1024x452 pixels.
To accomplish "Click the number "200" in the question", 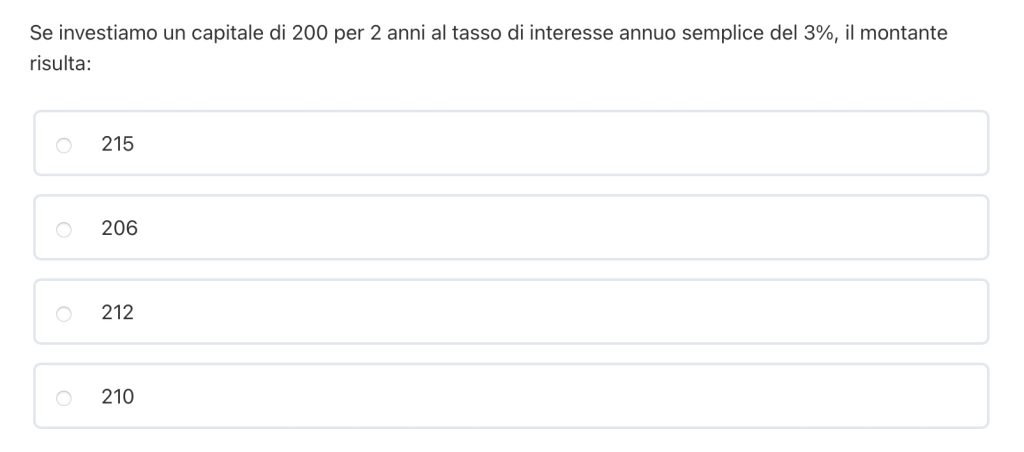I will (x=310, y=33).
